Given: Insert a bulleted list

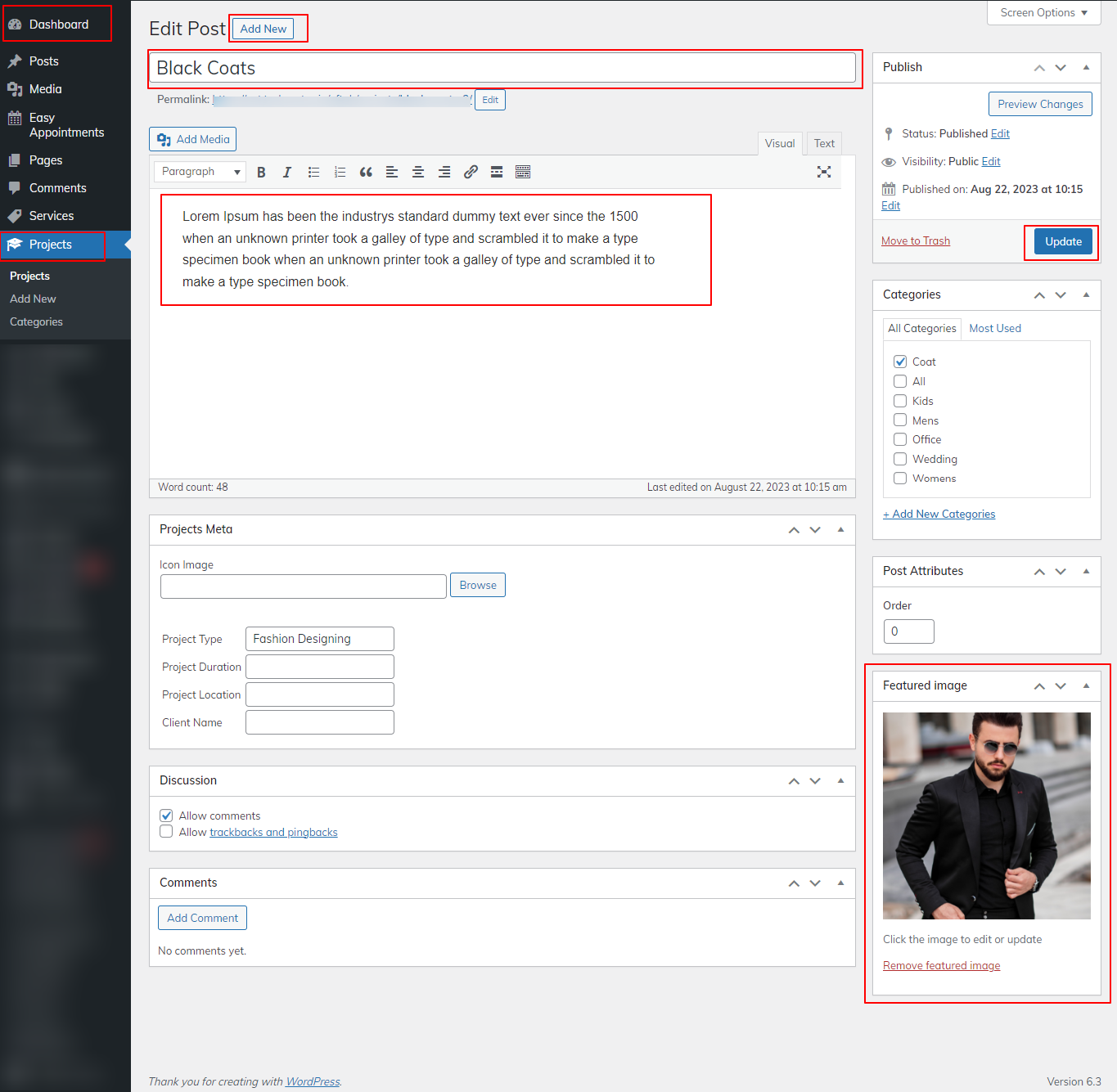Looking at the screenshot, I should tap(313, 172).
